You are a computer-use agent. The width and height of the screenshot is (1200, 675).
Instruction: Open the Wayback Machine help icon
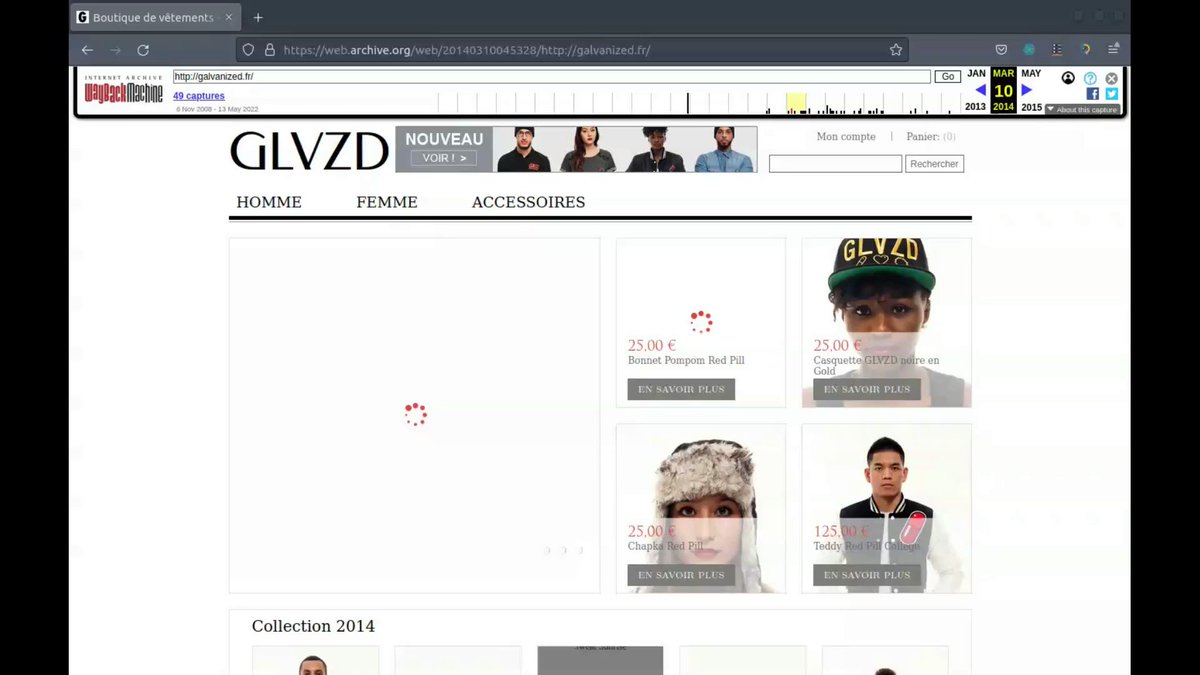[x=1090, y=78]
